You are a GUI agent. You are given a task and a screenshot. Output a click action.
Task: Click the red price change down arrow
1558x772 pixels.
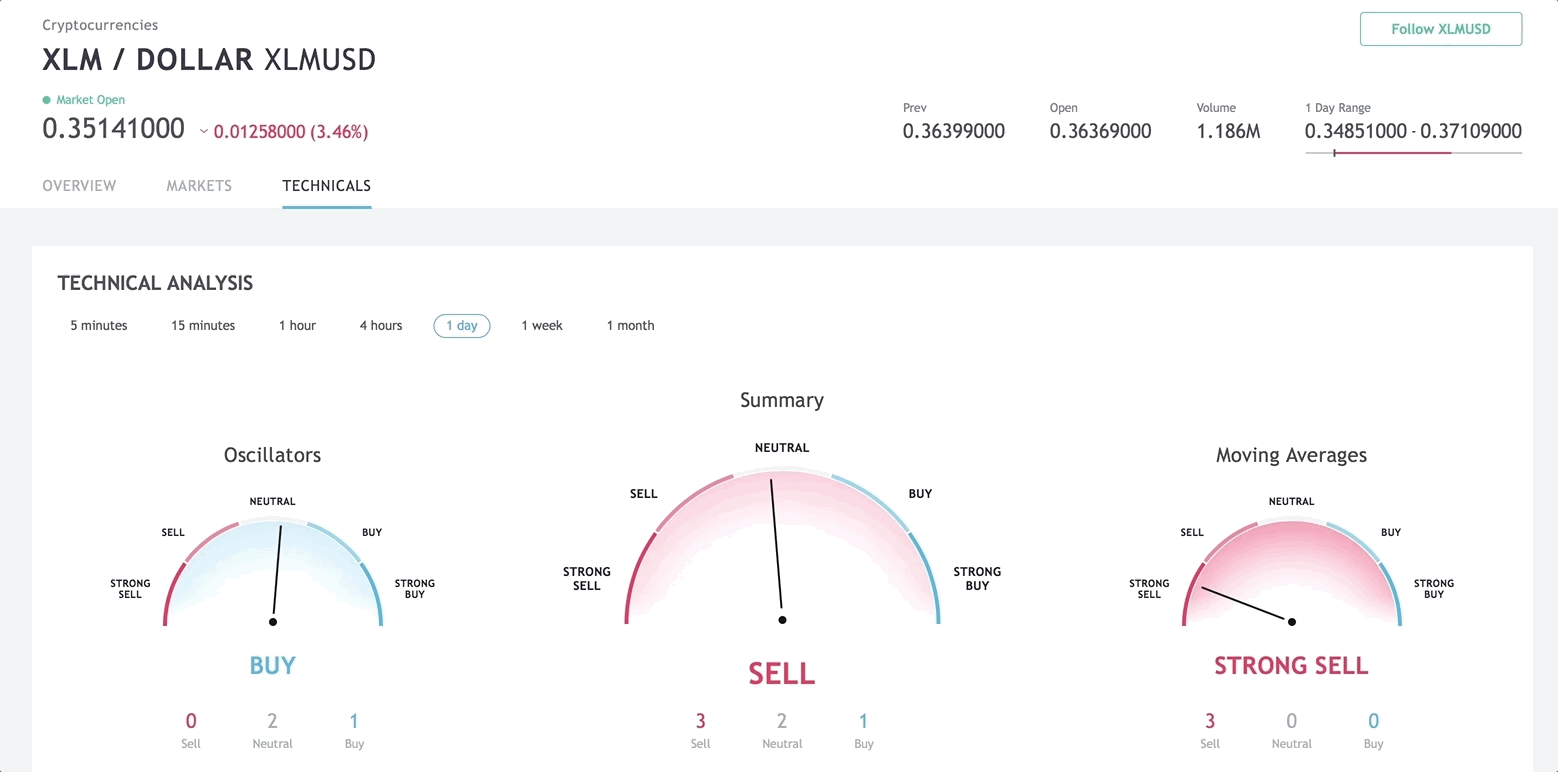204,132
